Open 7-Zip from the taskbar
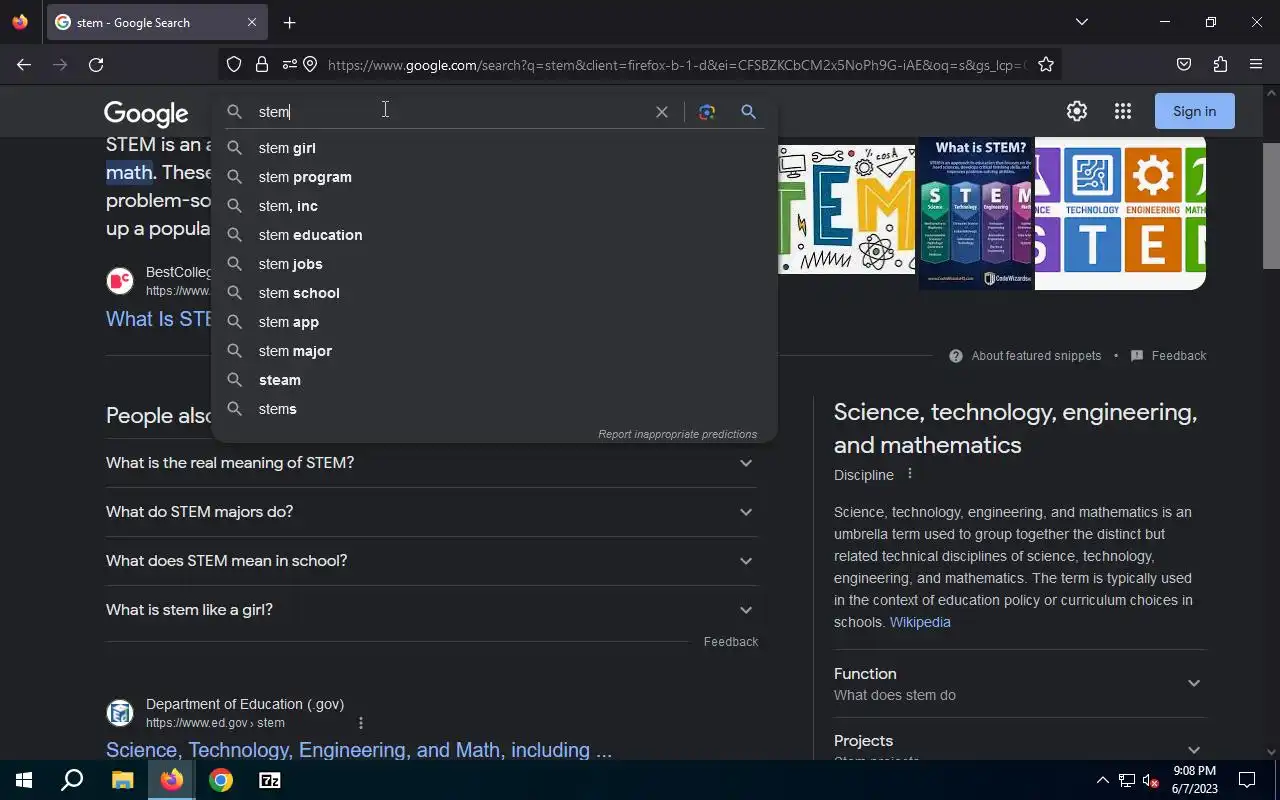This screenshot has width=1280, height=800. (x=270, y=780)
